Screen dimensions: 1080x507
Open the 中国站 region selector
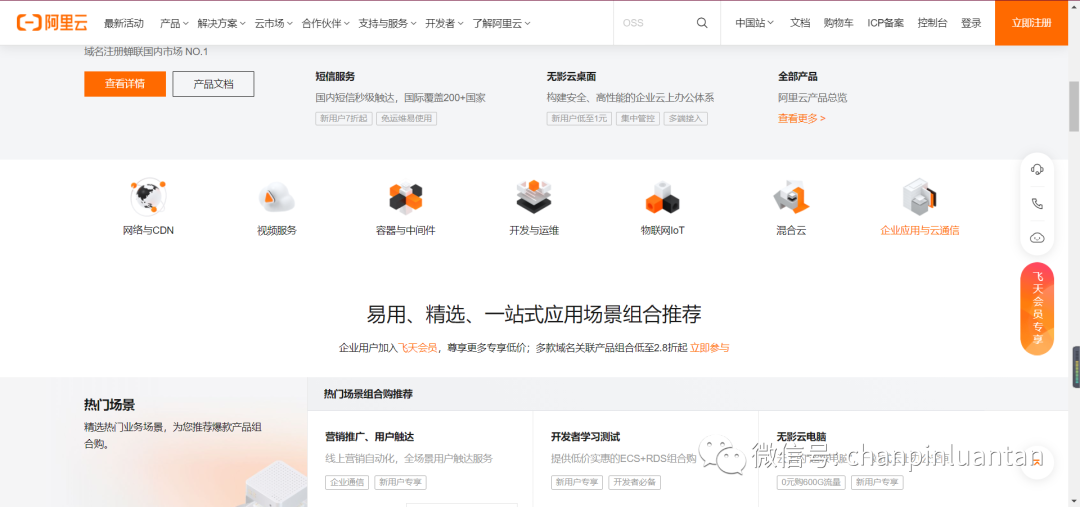coord(754,23)
